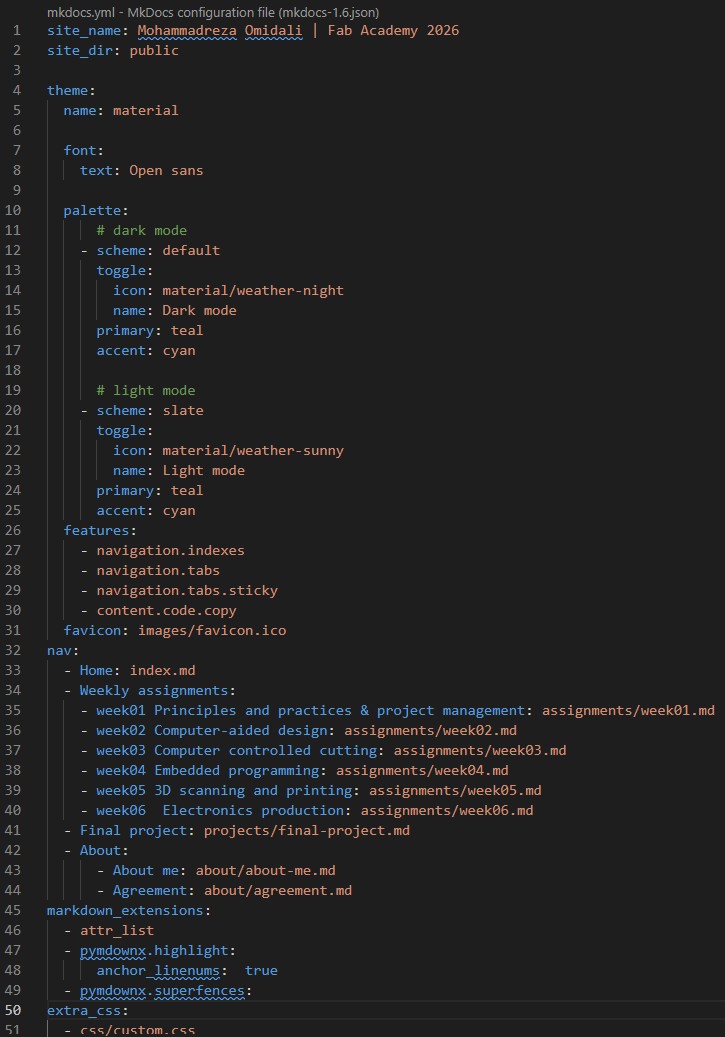Screen dimensions: 725x1037
Task: Click the anchor_linenums key
Action: pos(162,970)
